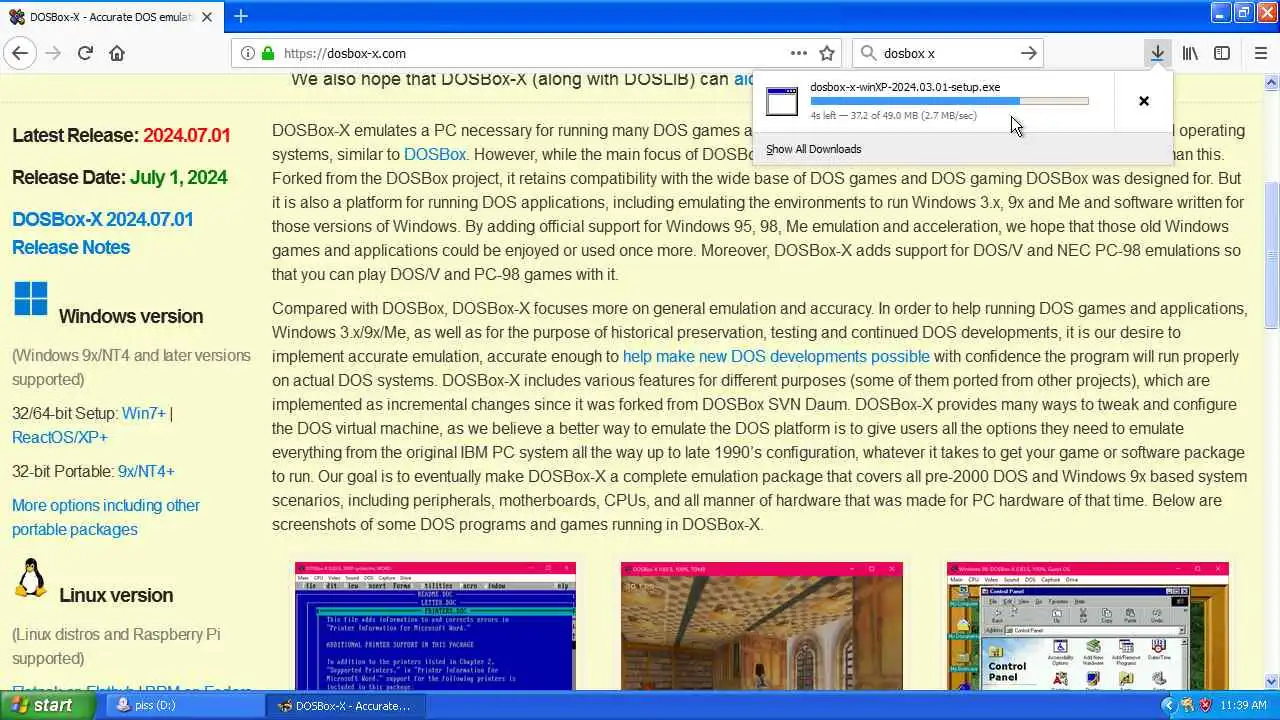The image size is (1280, 720).
Task: Open Show All Downloads
Action: pyautogui.click(x=813, y=149)
